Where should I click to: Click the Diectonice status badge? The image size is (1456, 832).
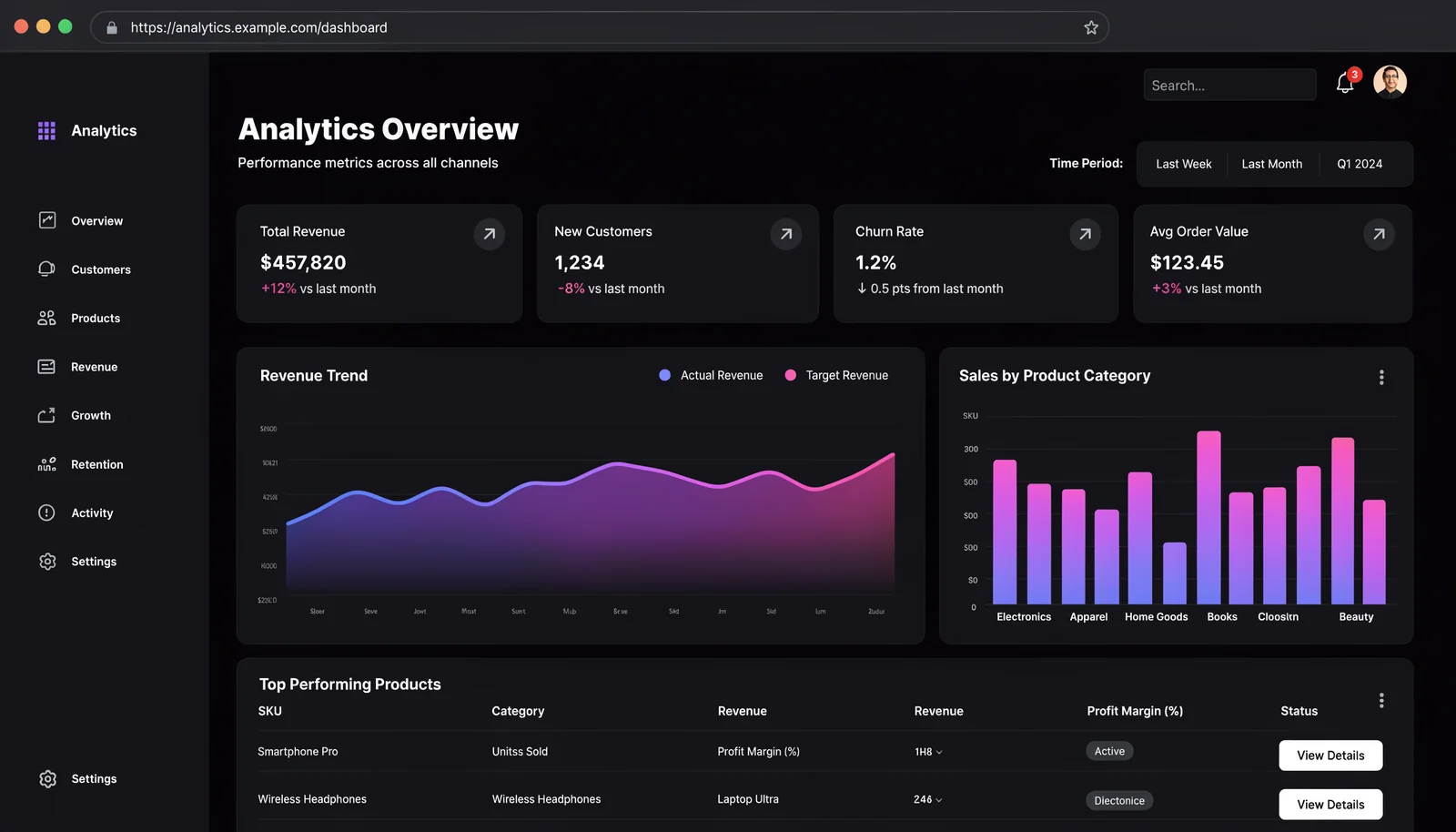point(1119,801)
